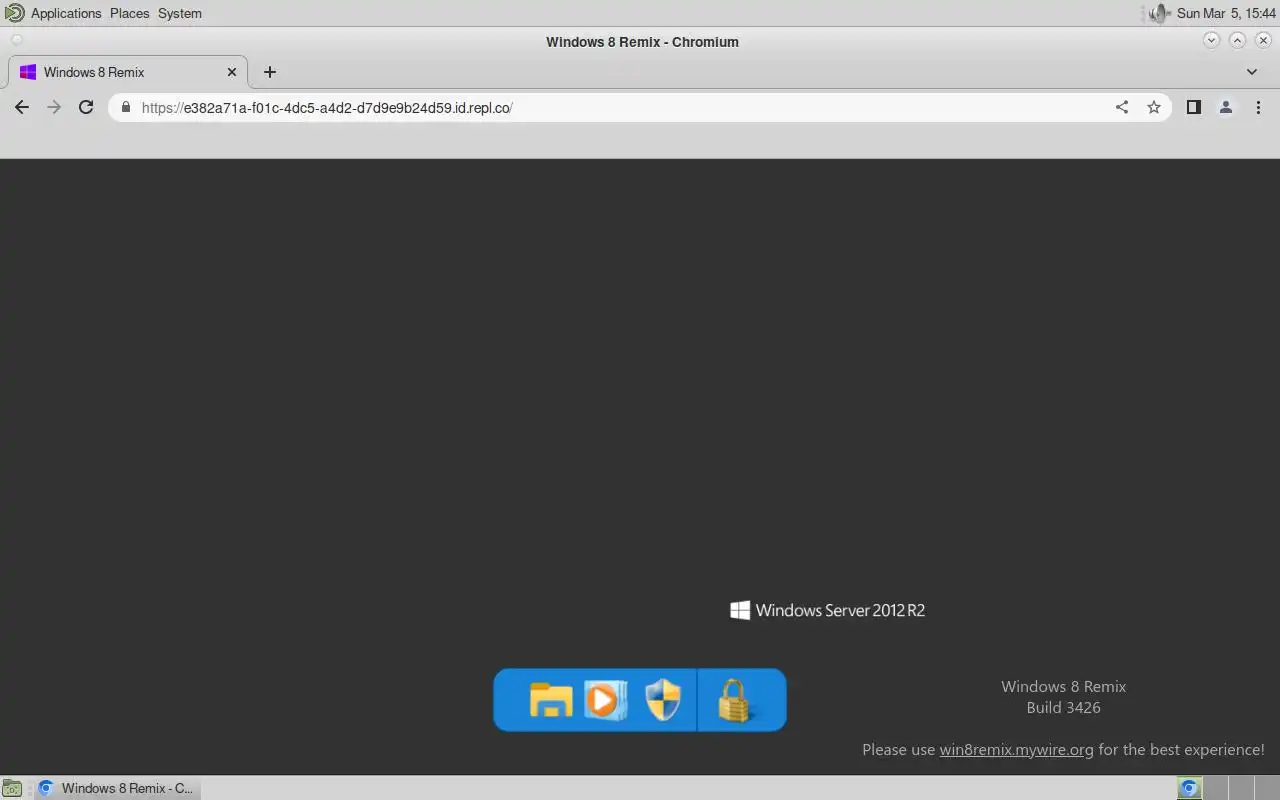Click the MATE logo in top panel
The width and height of the screenshot is (1280, 800).
click(x=14, y=13)
